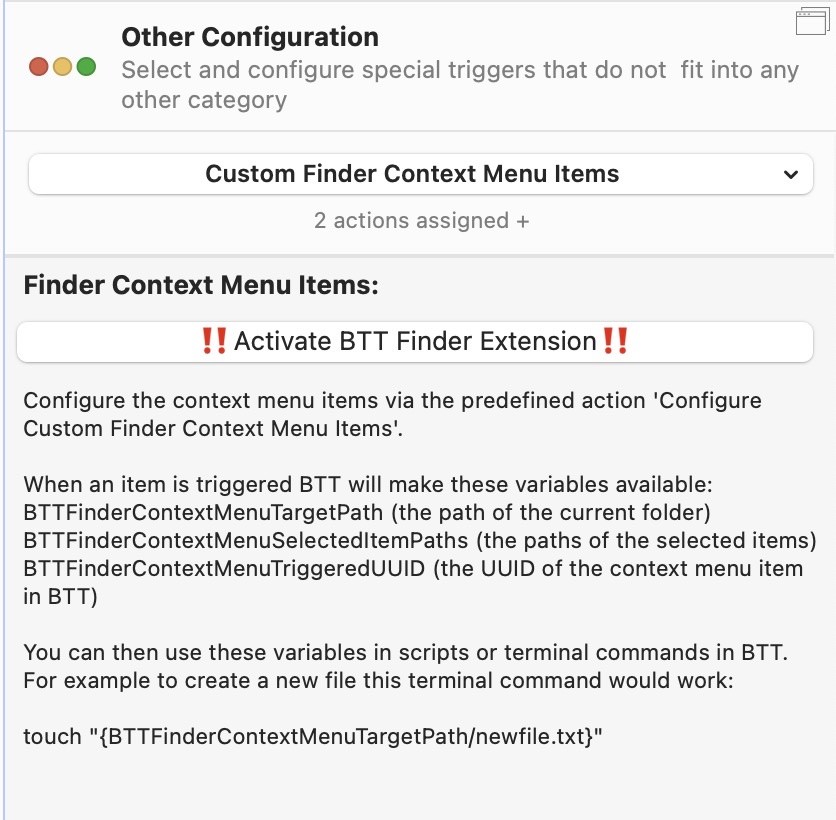Screen dimensions: 836x820
Task: Click the BTTFinderContextMenuTargetPath variable line
Action: [x=367, y=512]
